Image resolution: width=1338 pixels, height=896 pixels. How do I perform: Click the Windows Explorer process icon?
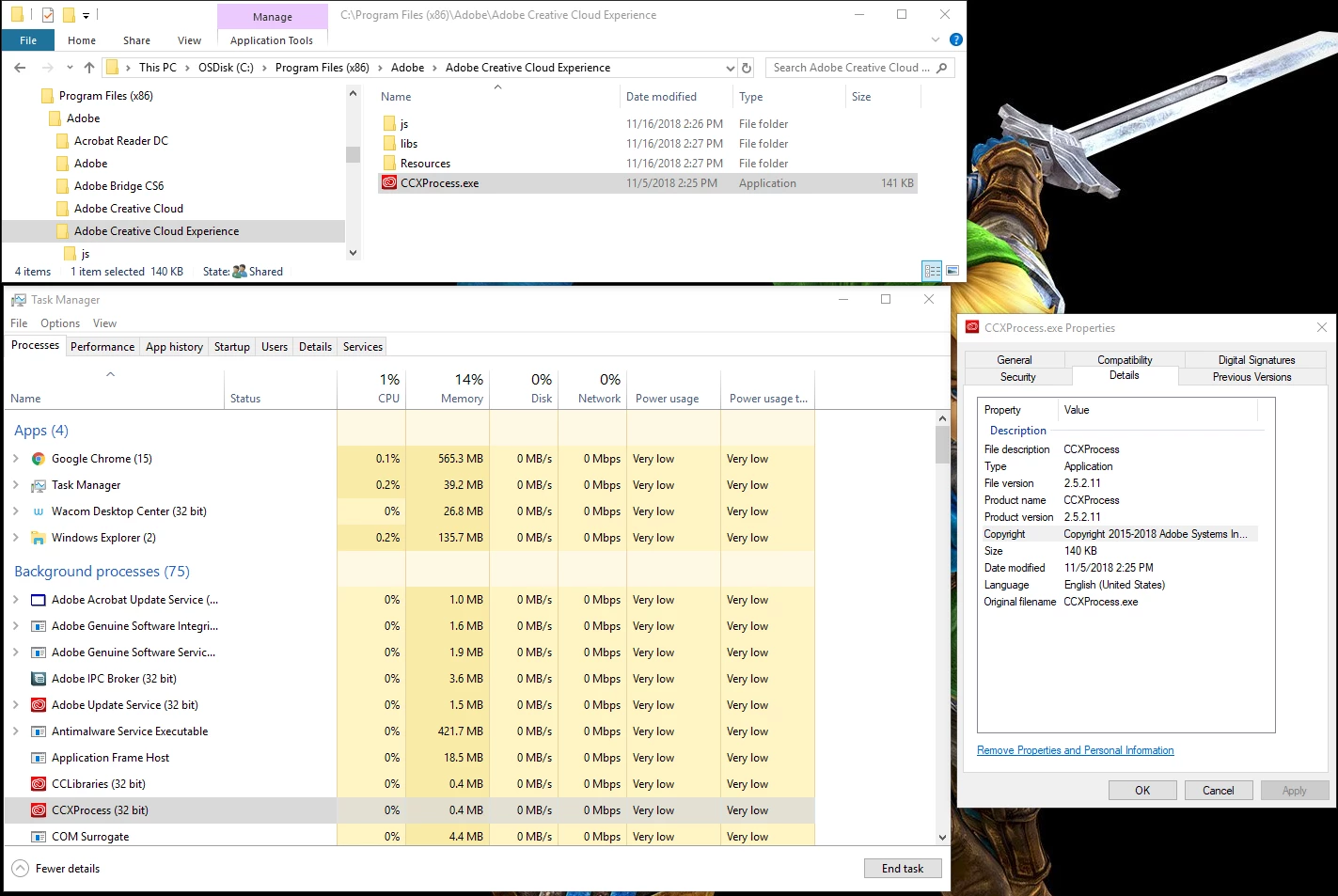point(39,538)
